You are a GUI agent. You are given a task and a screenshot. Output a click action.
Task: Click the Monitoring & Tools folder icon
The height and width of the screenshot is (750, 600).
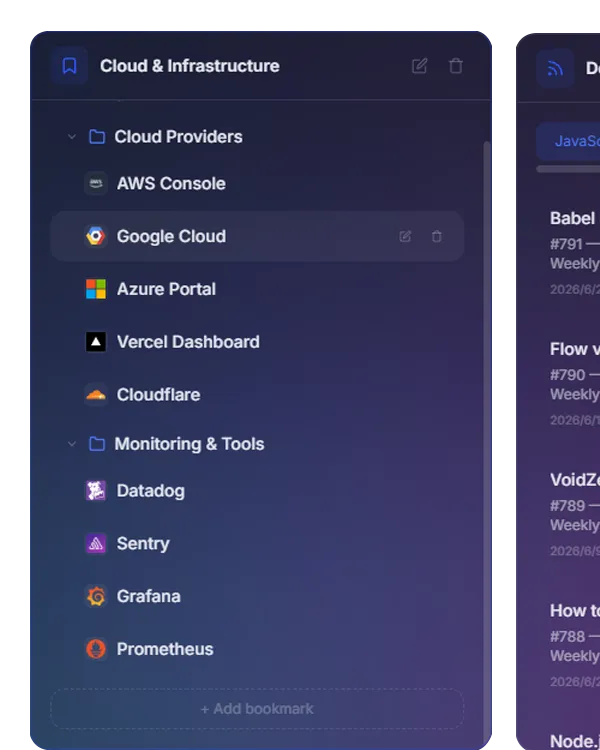[x=97, y=444]
